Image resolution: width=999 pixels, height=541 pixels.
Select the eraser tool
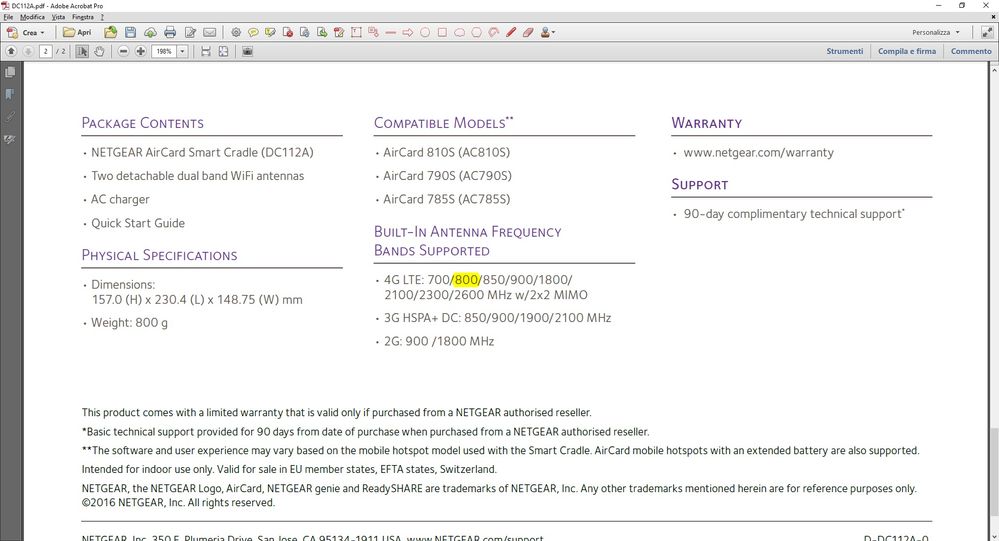[528, 32]
